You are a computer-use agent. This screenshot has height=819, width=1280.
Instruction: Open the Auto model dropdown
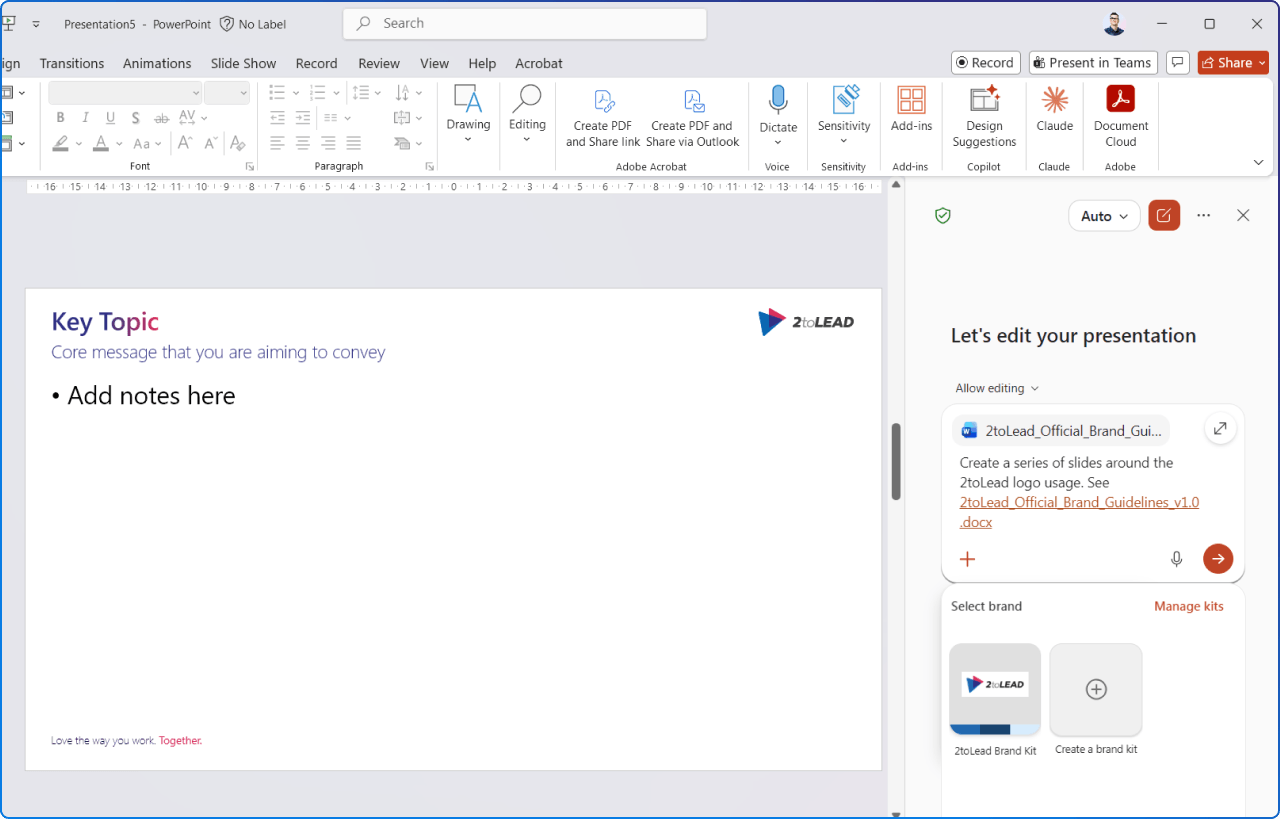tap(1104, 216)
